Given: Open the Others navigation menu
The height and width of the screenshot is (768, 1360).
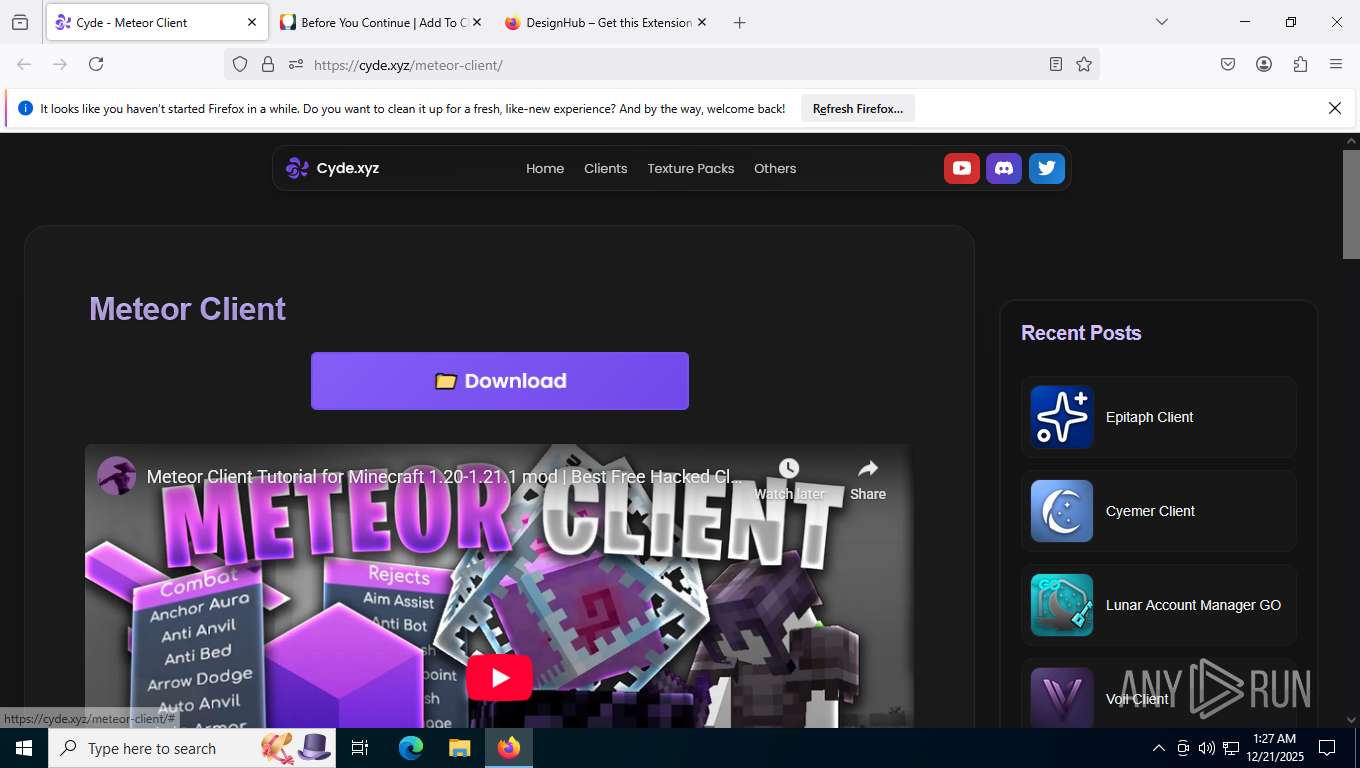Looking at the screenshot, I should pos(775,168).
